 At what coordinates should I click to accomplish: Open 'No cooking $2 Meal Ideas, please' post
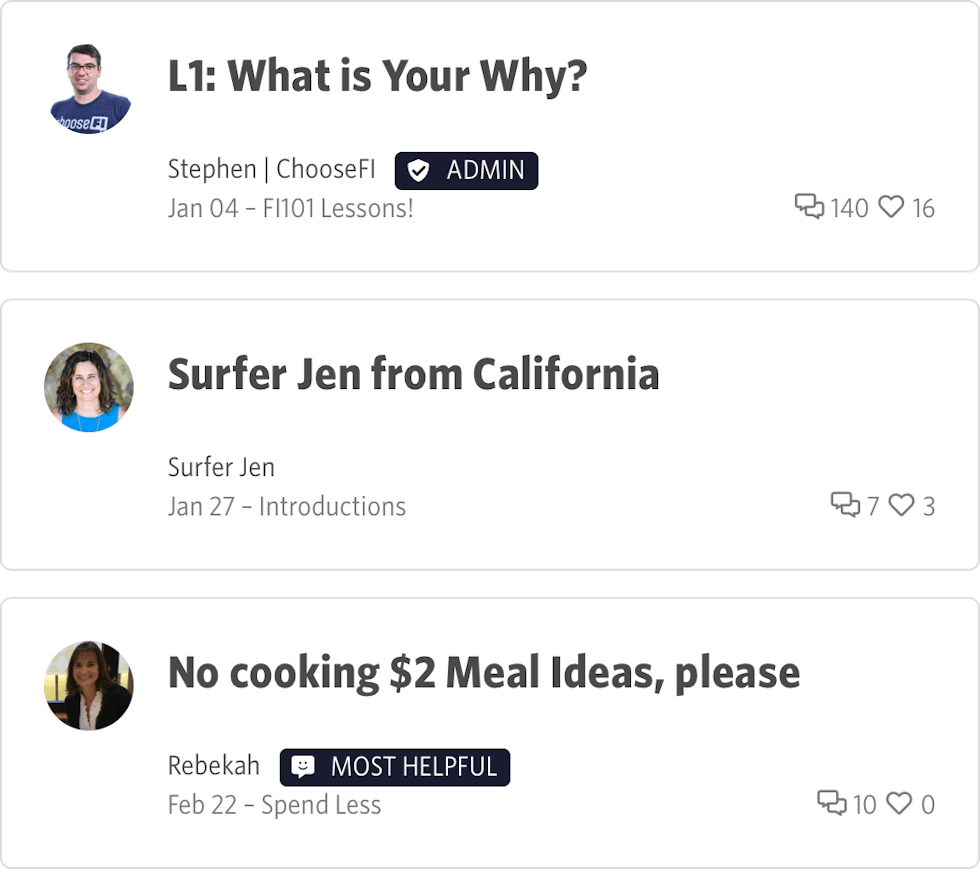[x=483, y=673]
